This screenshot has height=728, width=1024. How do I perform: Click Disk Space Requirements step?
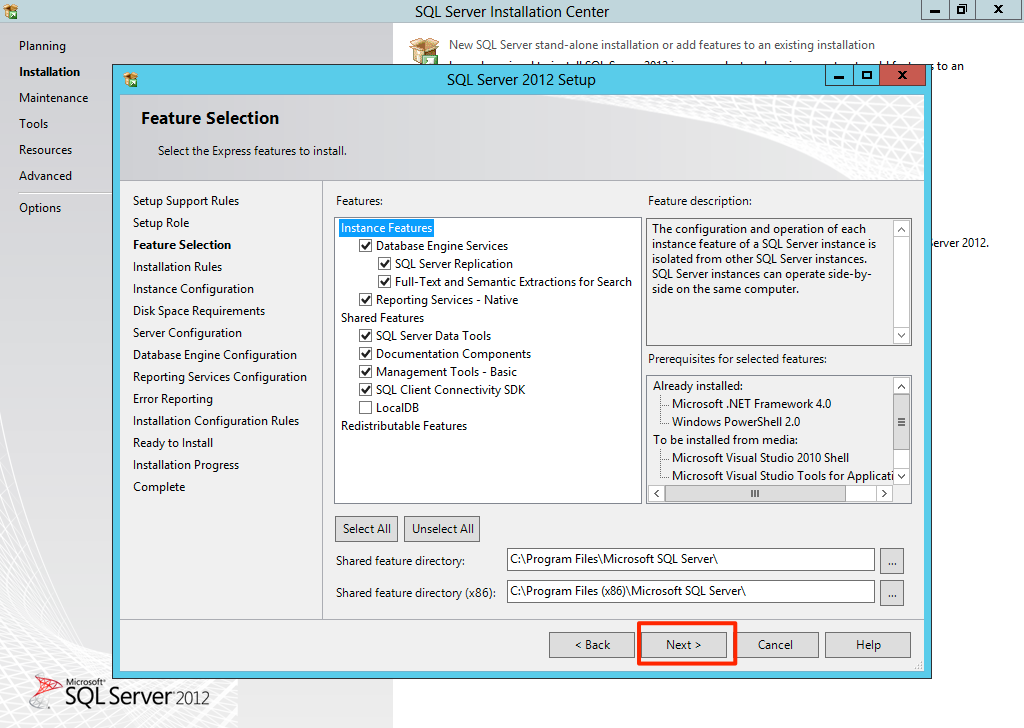pos(199,311)
